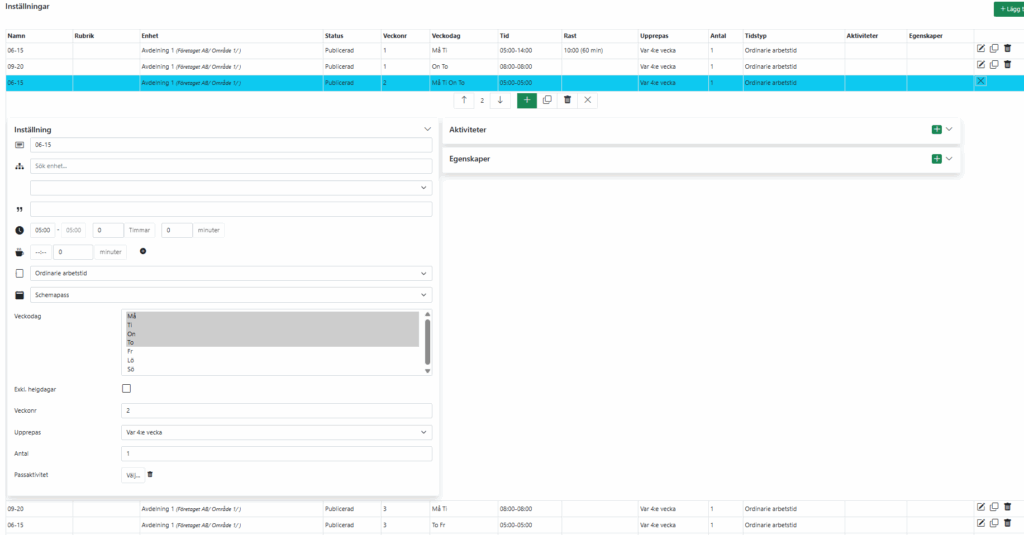
Task: Add an activity with the Aktiviteter plus icon
Action: point(936,129)
